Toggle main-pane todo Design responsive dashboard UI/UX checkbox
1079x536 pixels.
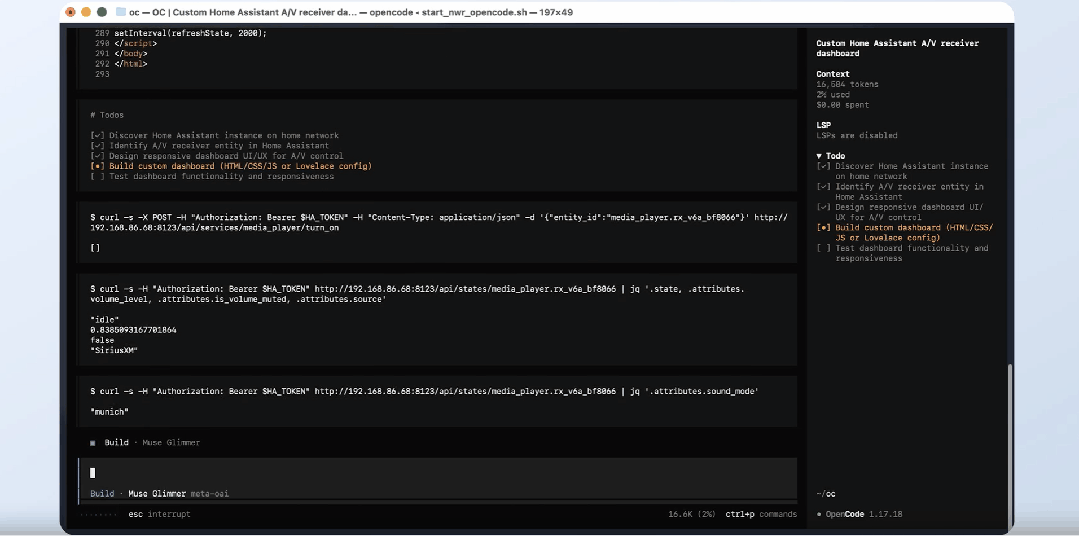click(97, 156)
